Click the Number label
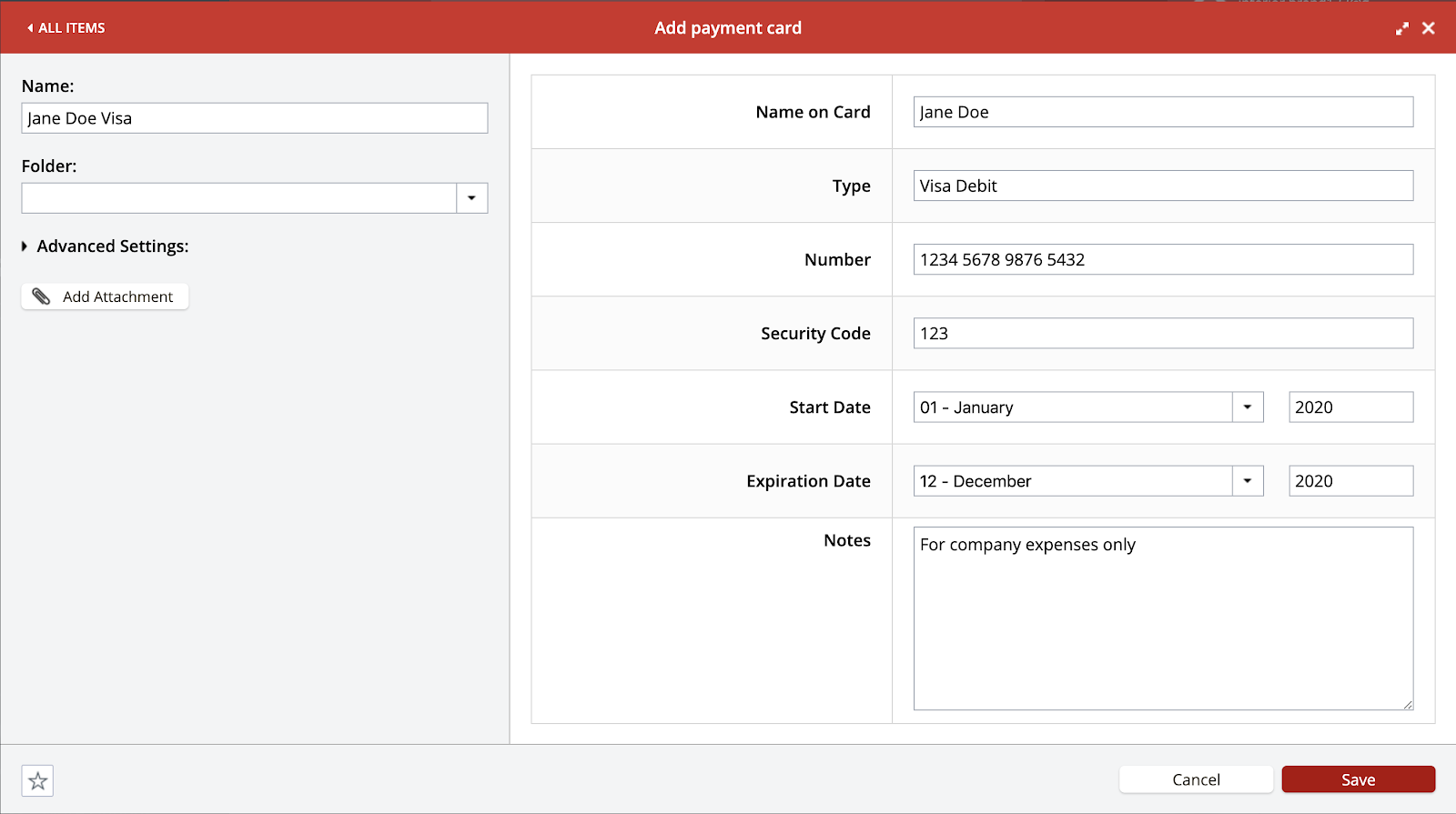 coord(837,259)
